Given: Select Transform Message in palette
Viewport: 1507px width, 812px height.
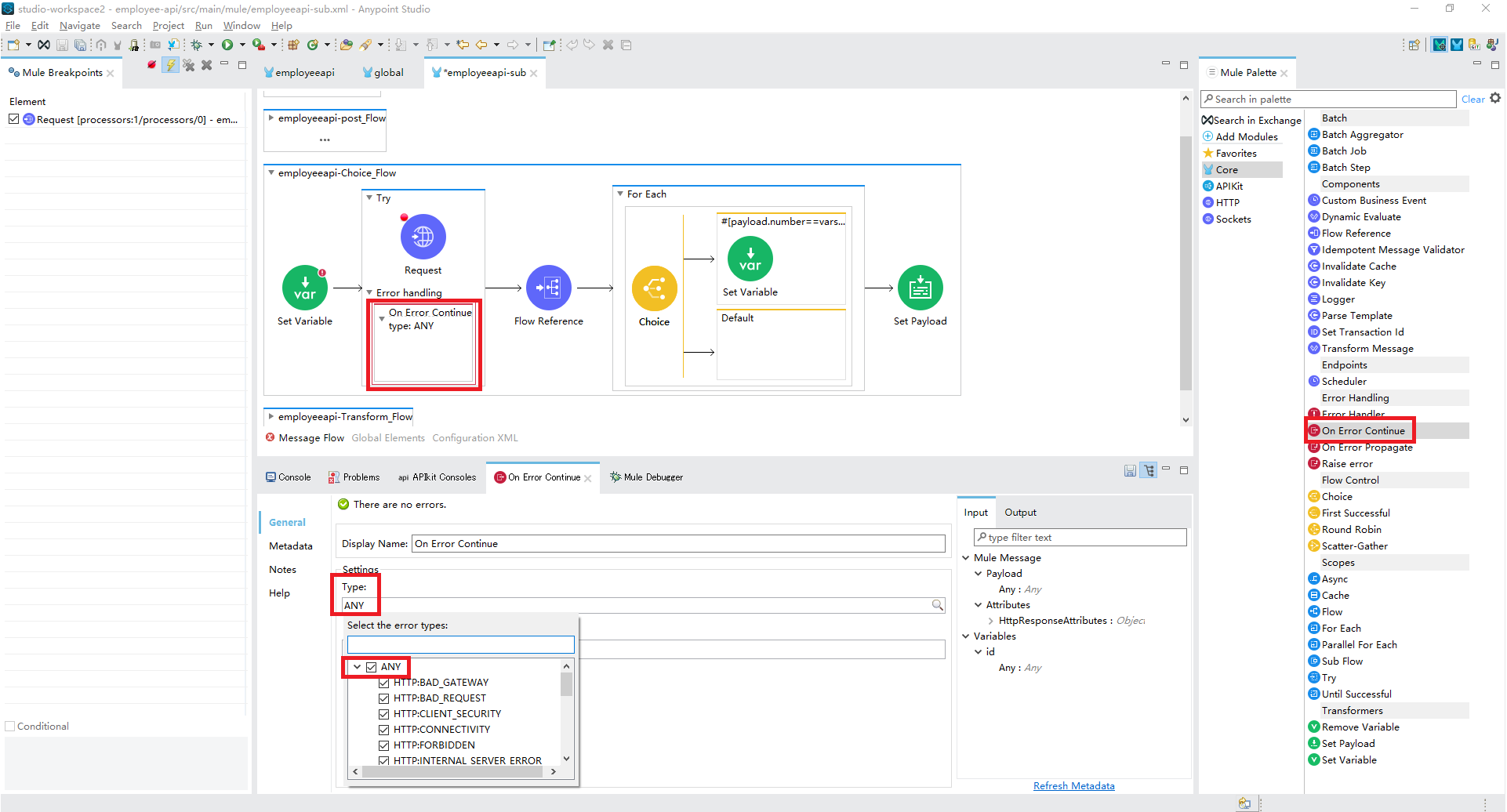Looking at the screenshot, I should click(1367, 349).
